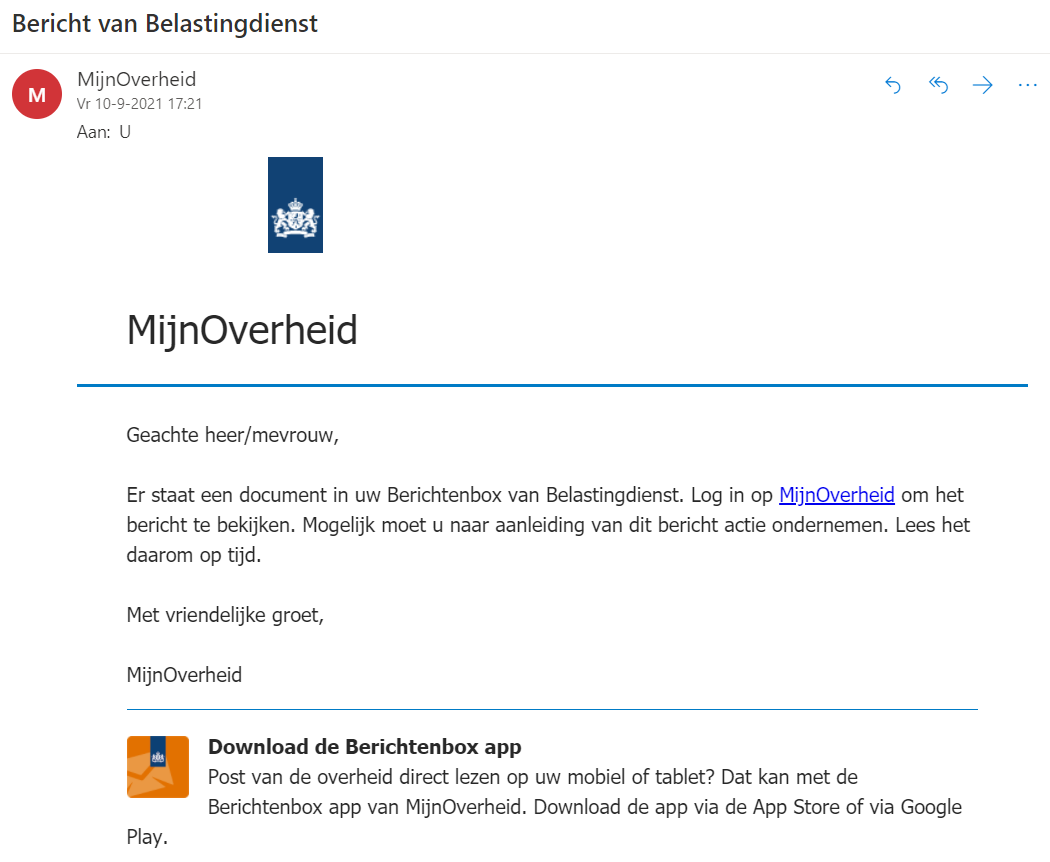Open the More actions three-dots menu
Screen dimensions: 1050x862
click(x=1027, y=85)
